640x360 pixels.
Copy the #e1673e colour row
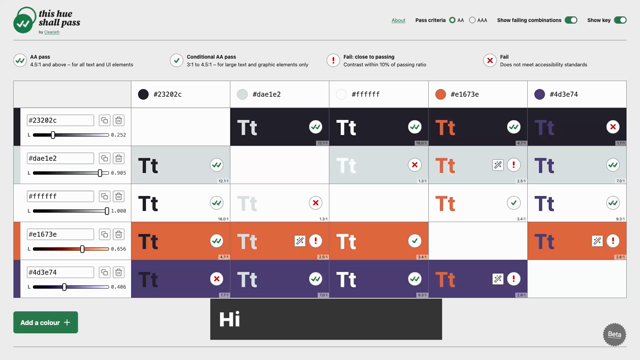pos(104,234)
